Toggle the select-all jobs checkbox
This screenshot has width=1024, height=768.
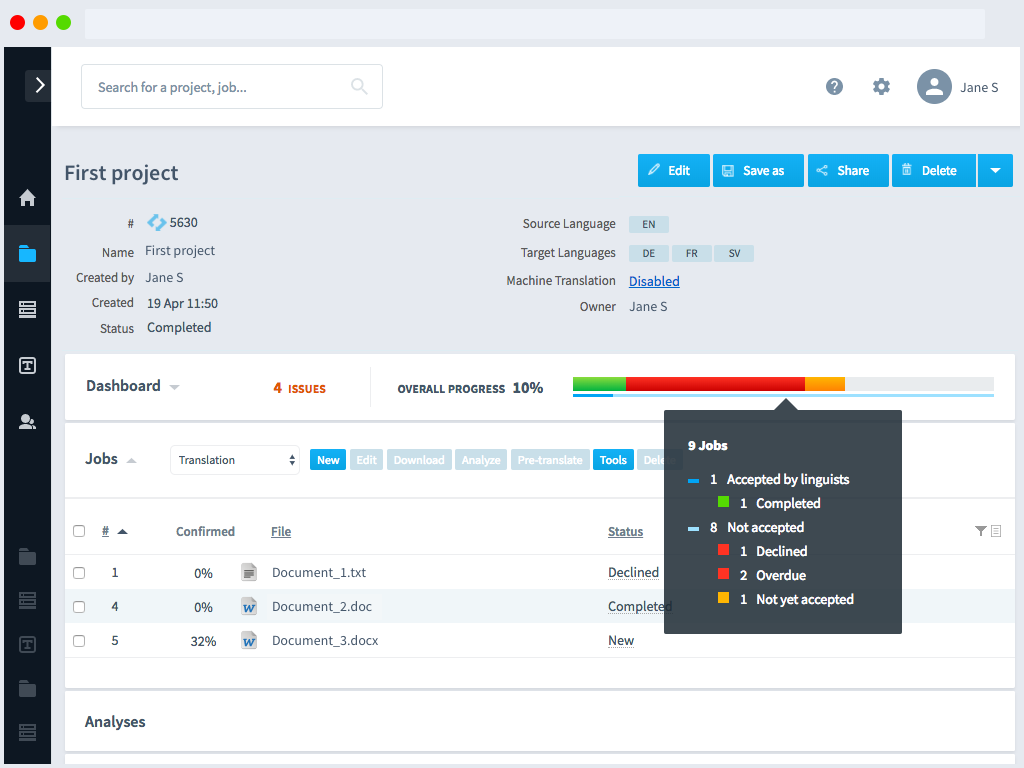pyautogui.click(x=79, y=531)
